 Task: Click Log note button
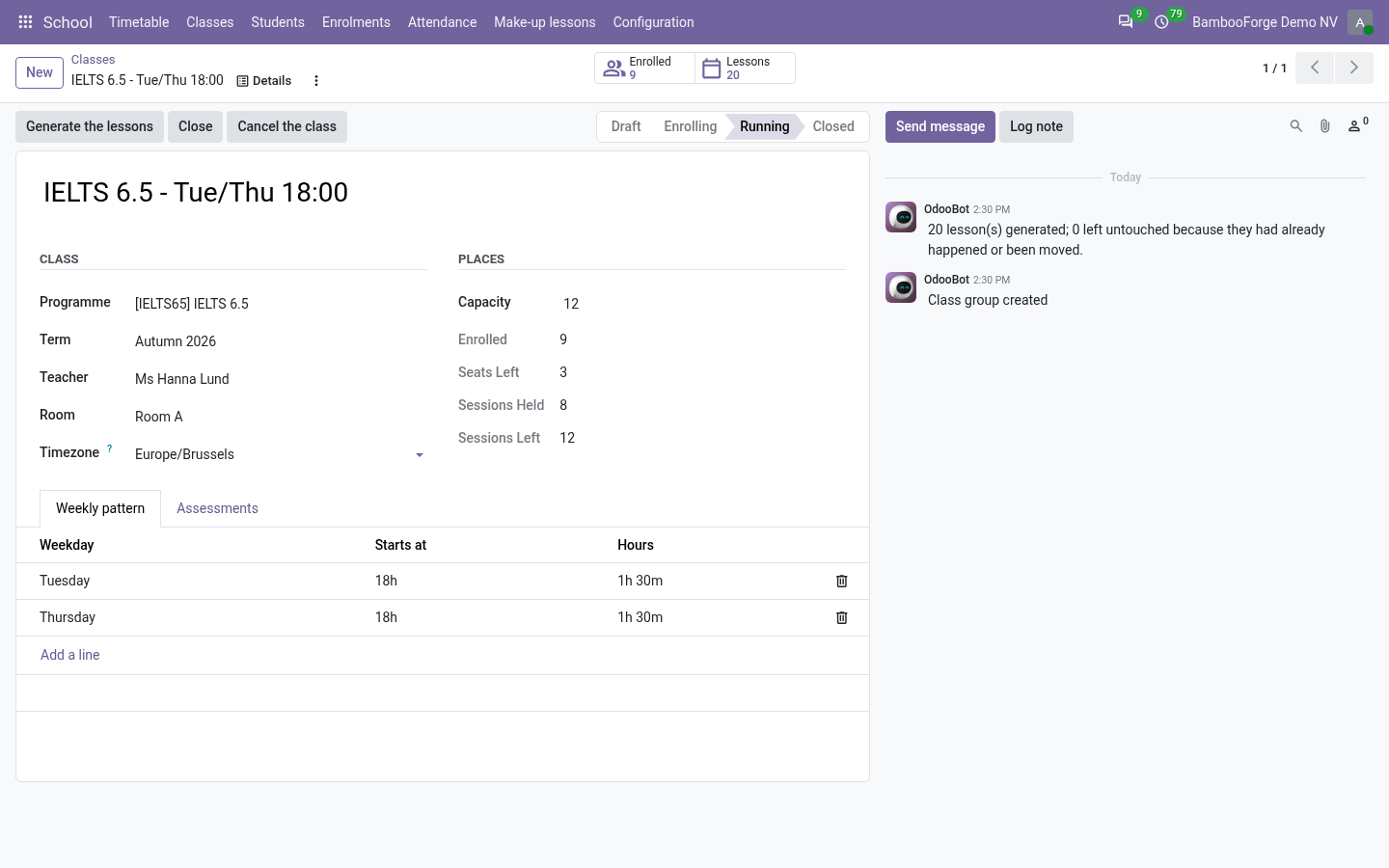point(1036,126)
